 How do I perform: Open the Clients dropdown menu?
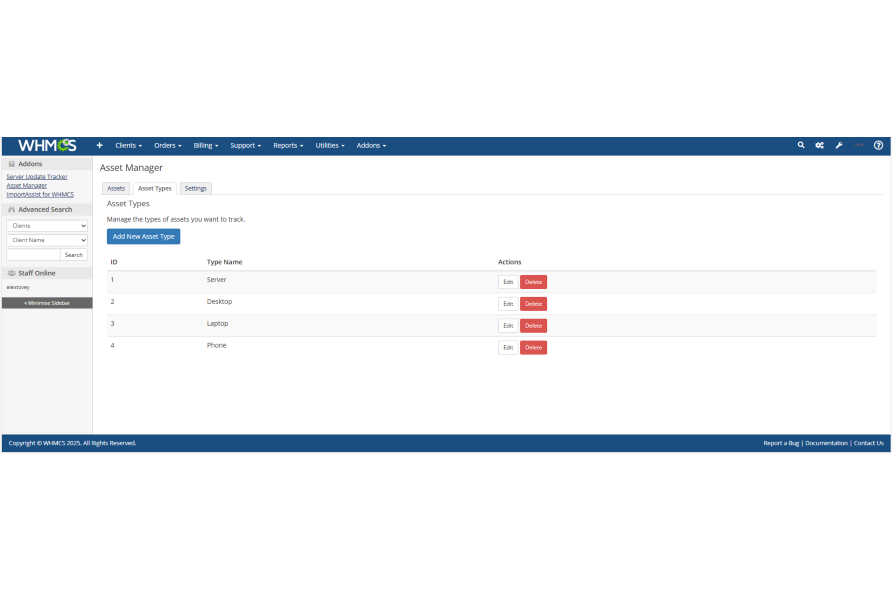(x=128, y=146)
